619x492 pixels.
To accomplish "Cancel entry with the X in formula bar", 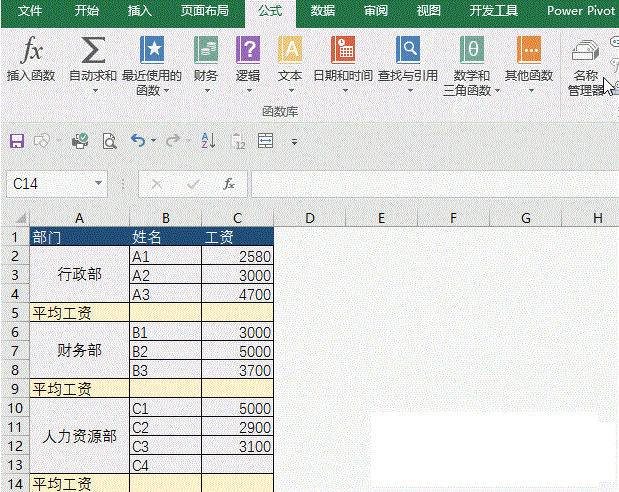I will [157, 184].
